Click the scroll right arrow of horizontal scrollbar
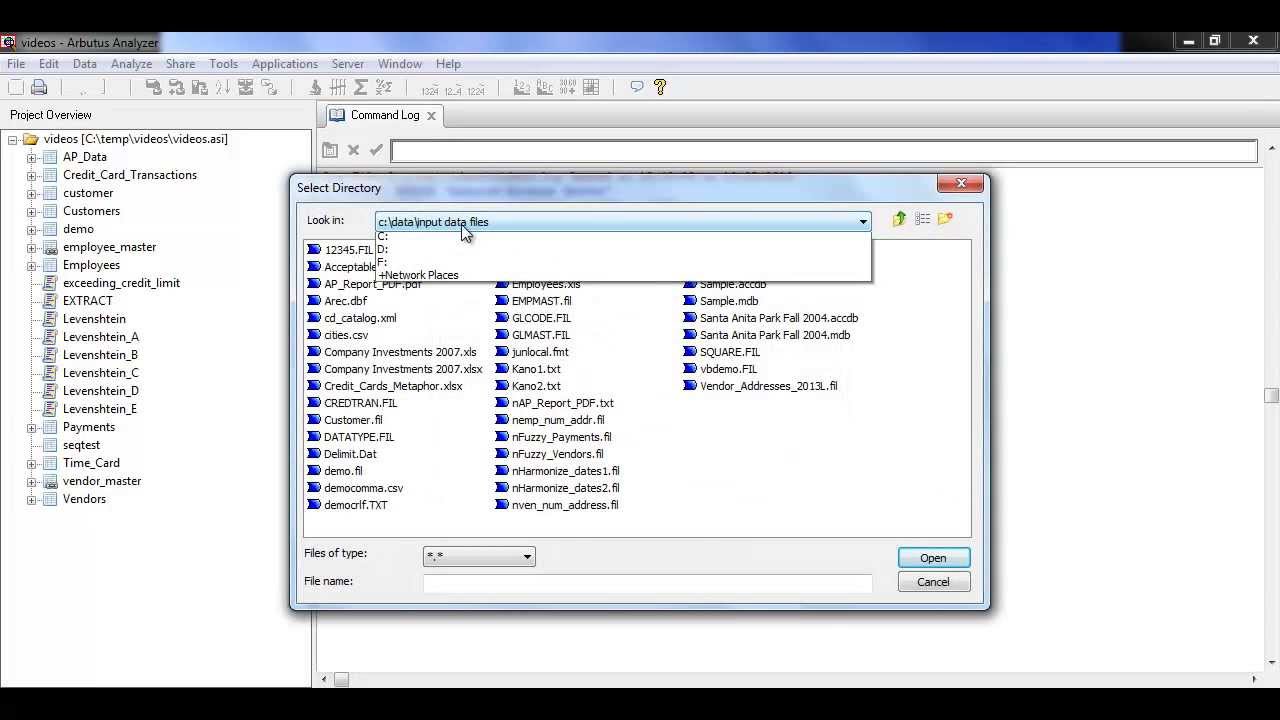Image resolution: width=1280 pixels, height=720 pixels. pyautogui.click(x=1254, y=680)
